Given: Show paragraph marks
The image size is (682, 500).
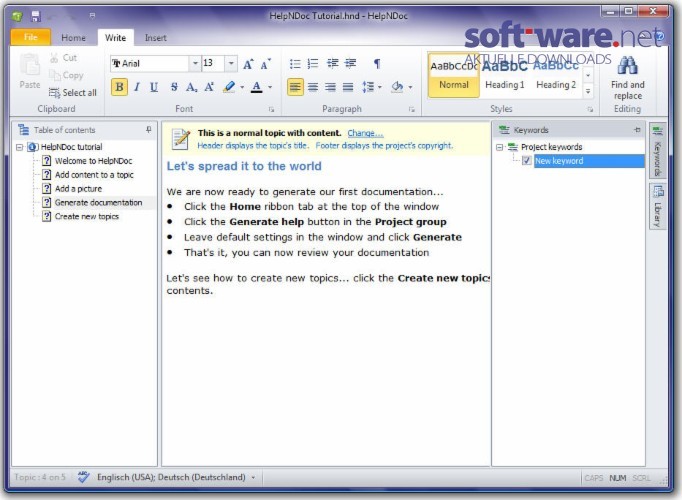Looking at the screenshot, I should click(x=377, y=64).
